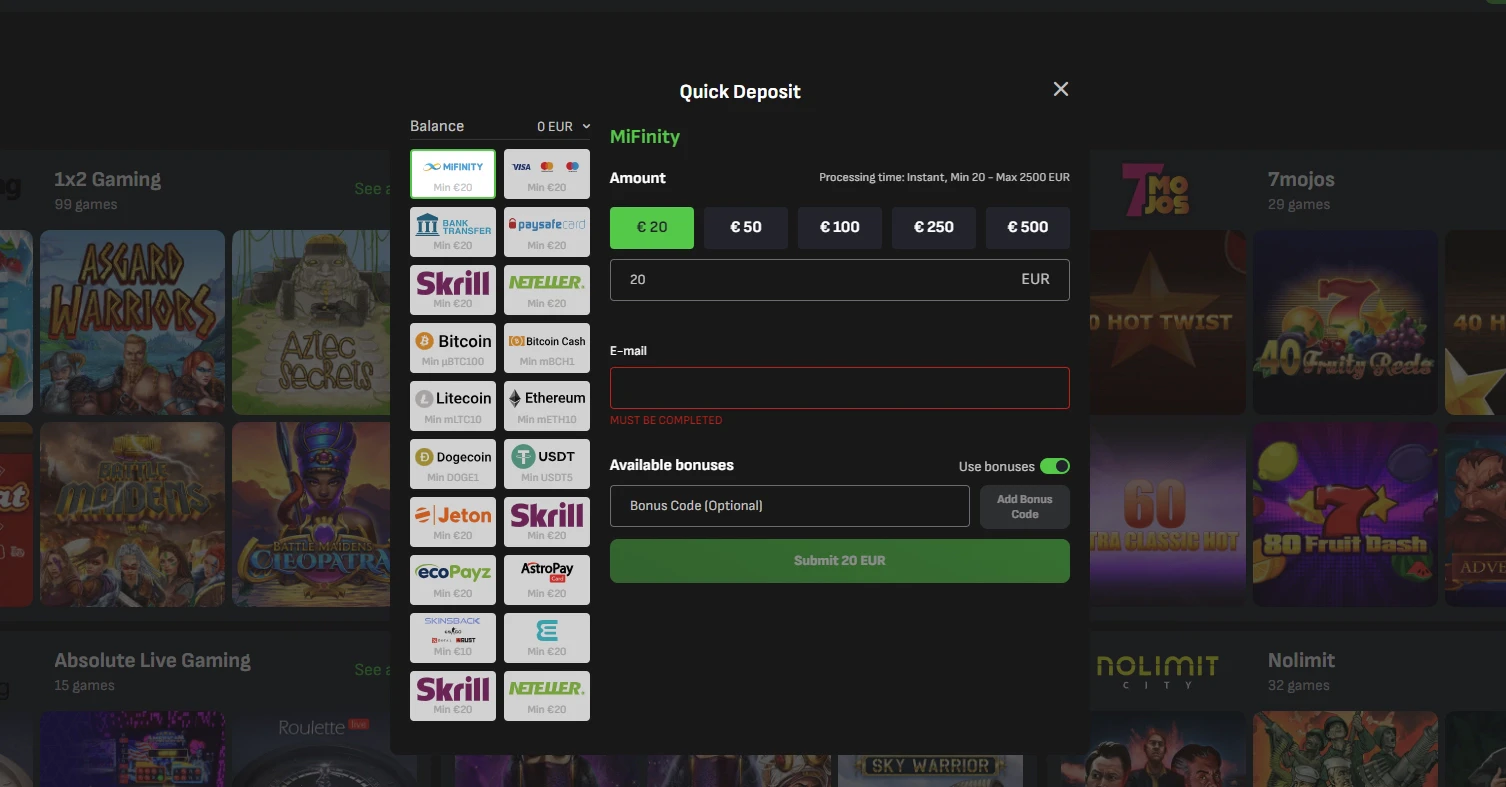Open the 40 Fruity Reels game
This screenshot has width=1506, height=787.
(x=1345, y=322)
